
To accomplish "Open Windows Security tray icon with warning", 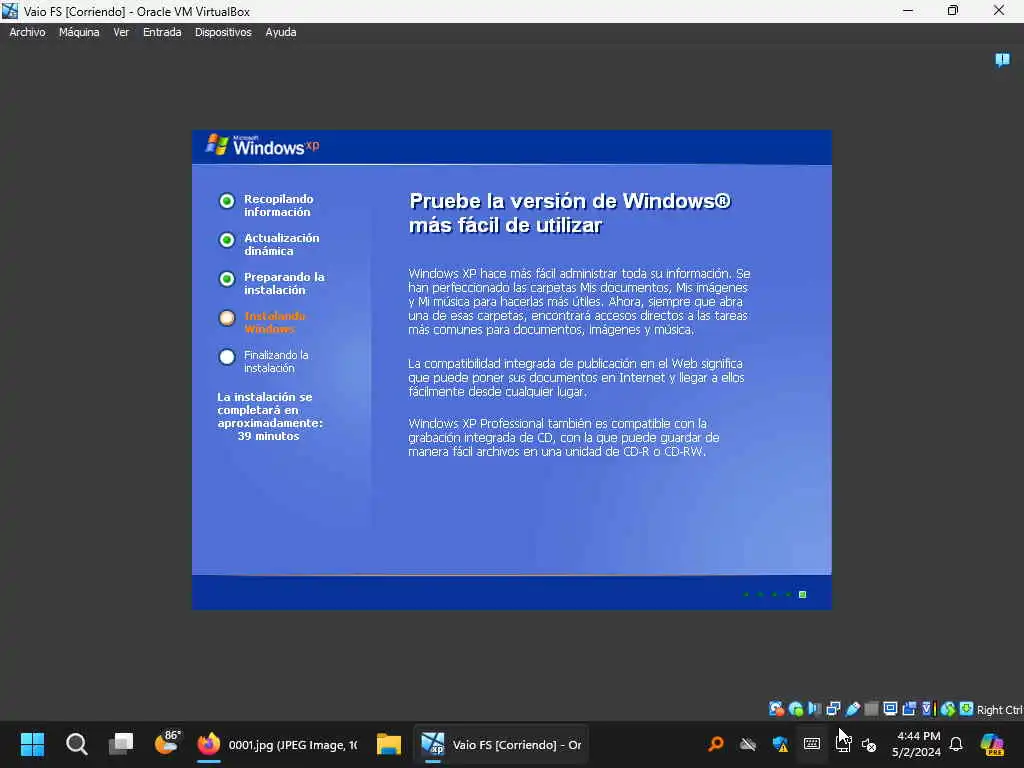I will [x=780, y=744].
